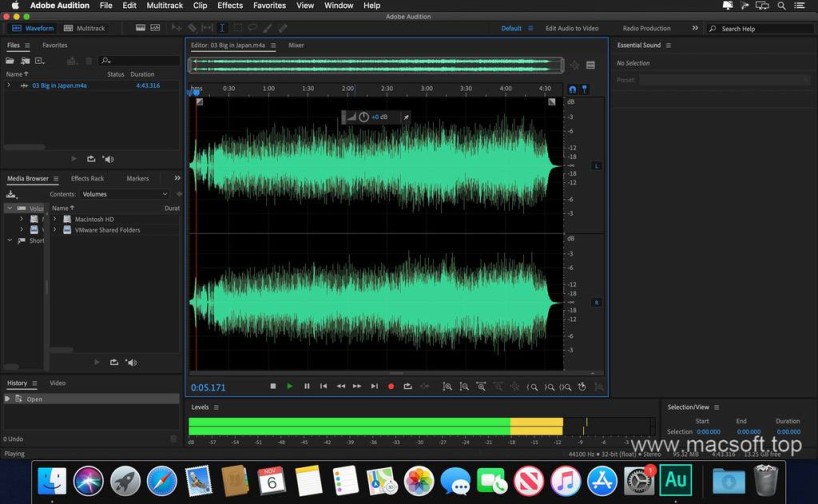Click in the Search Help field
The height and width of the screenshot is (504, 818).
pyautogui.click(x=760, y=29)
